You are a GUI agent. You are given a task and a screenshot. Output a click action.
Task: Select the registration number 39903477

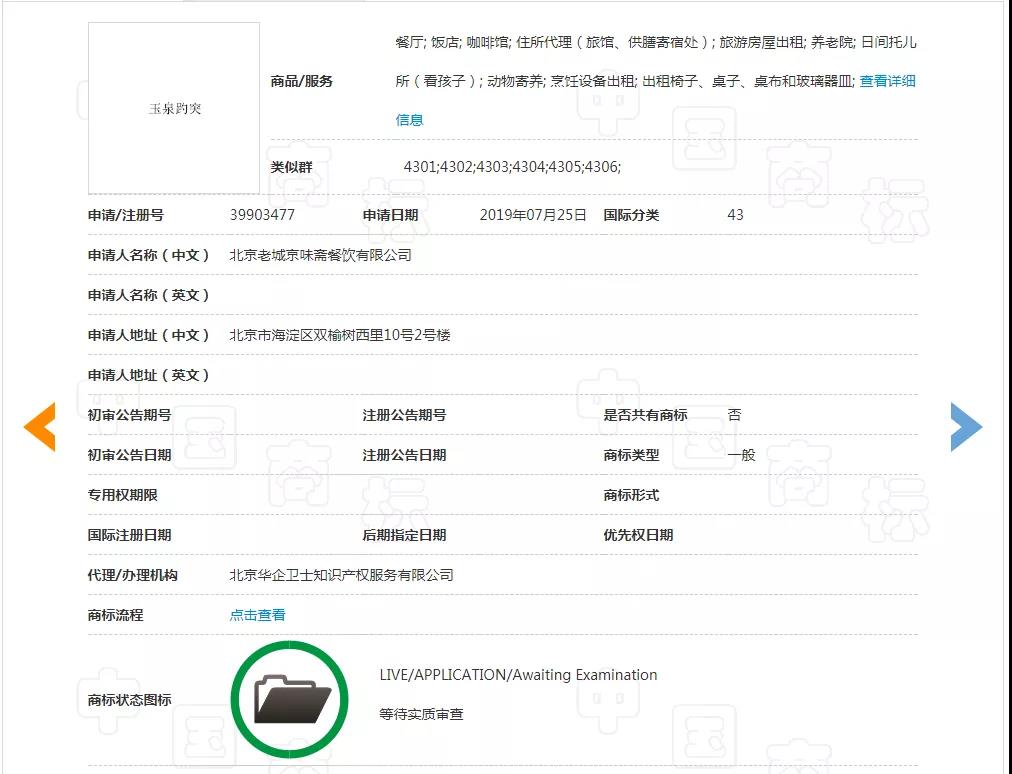point(262,215)
